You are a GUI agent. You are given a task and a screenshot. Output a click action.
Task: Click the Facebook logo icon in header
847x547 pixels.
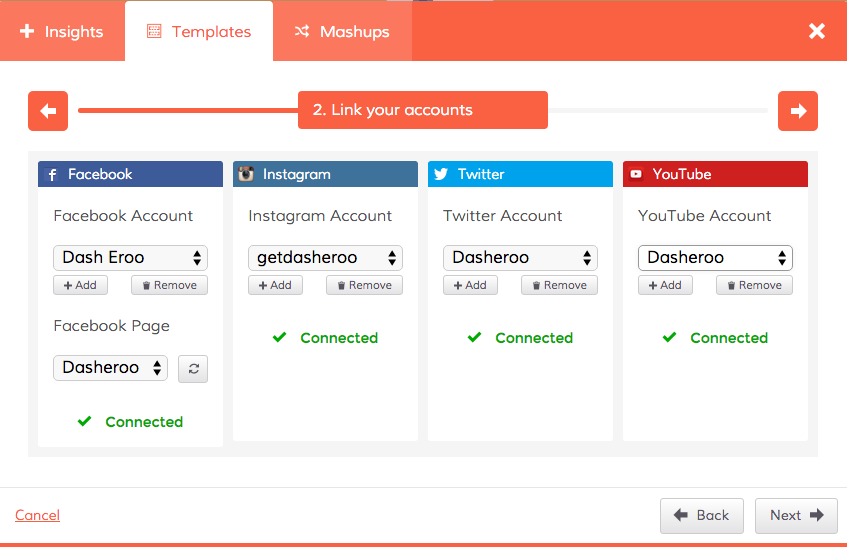[x=52, y=174]
